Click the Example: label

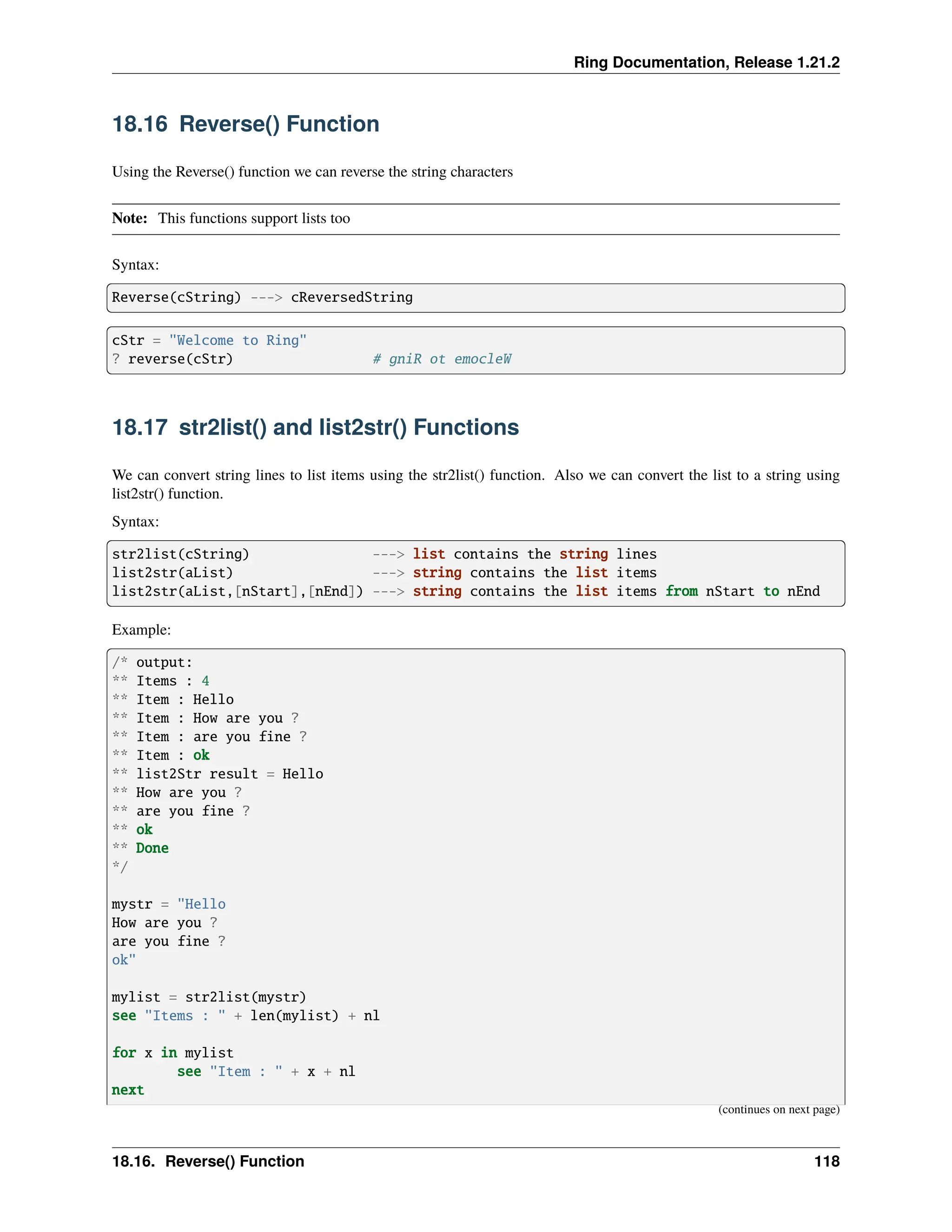tap(141, 629)
